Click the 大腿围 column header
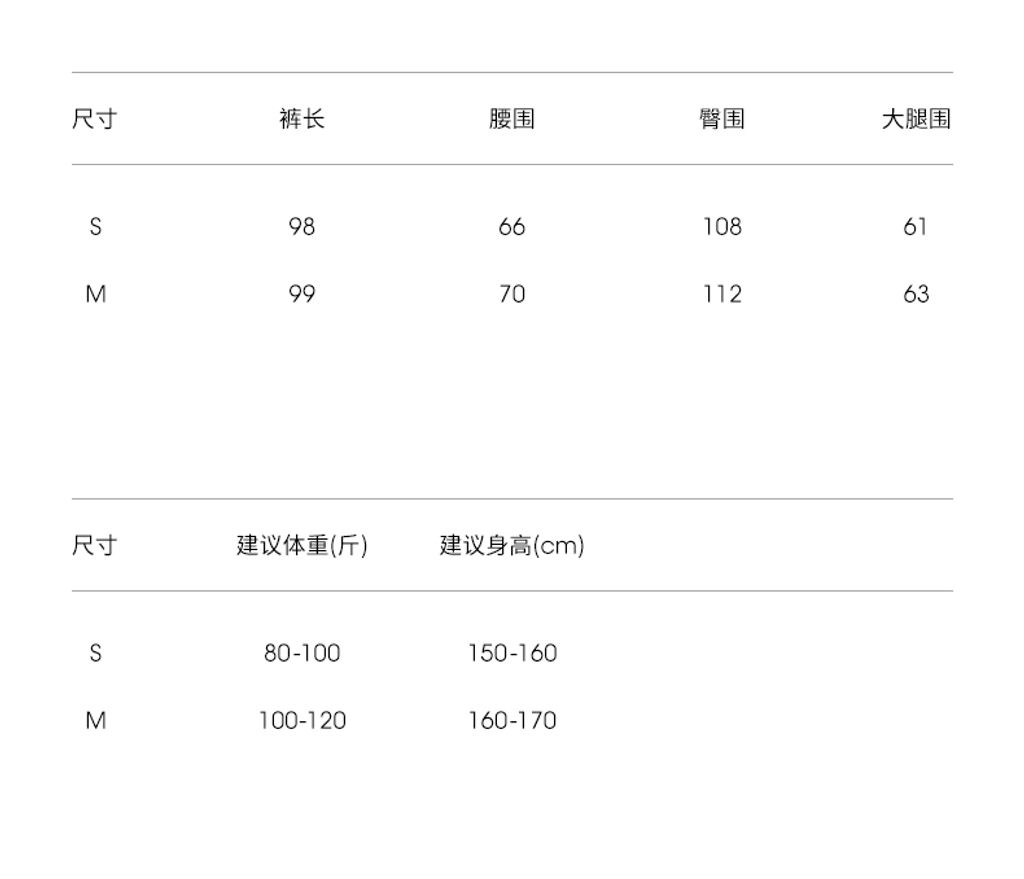The width and height of the screenshot is (1024, 879). [x=915, y=119]
